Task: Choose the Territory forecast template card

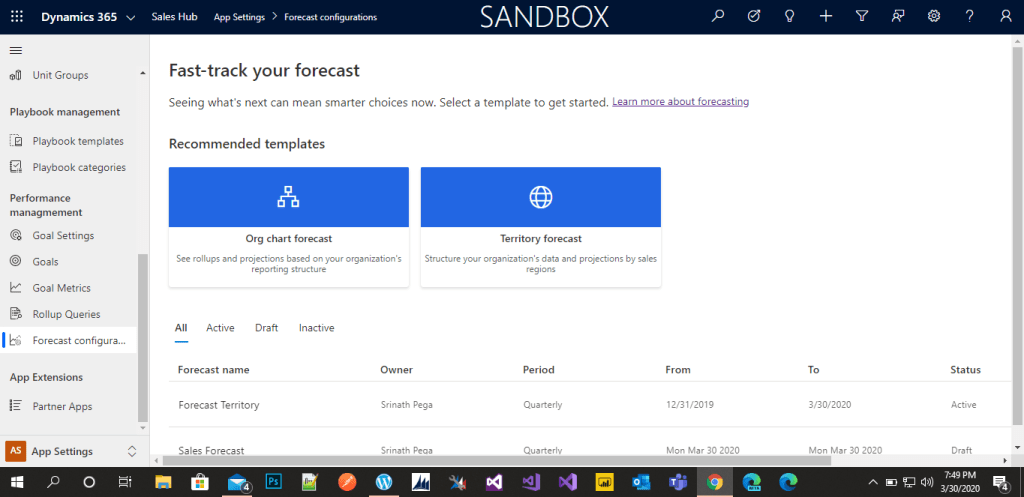Action: [x=541, y=227]
